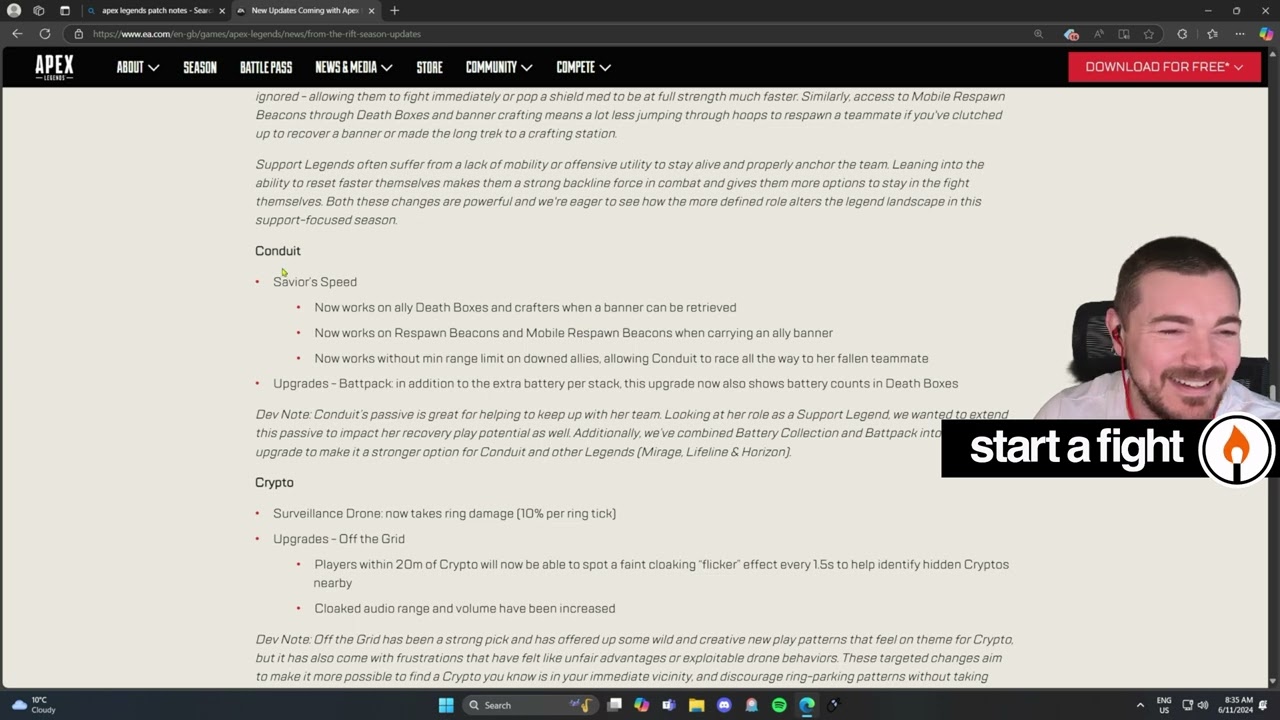Image resolution: width=1280 pixels, height=720 pixels.
Task: Go back to the previous page
Action: (x=17, y=33)
